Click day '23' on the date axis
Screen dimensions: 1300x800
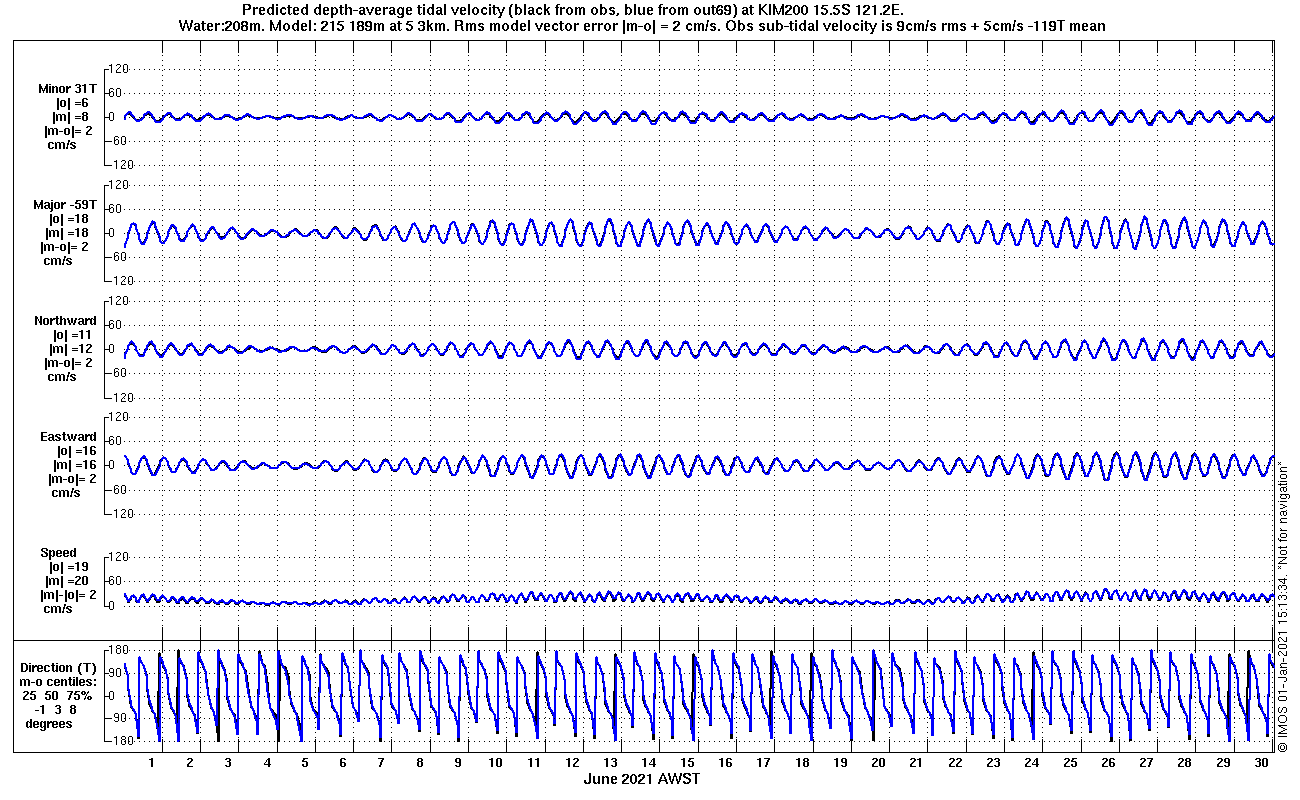(x=993, y=763)
